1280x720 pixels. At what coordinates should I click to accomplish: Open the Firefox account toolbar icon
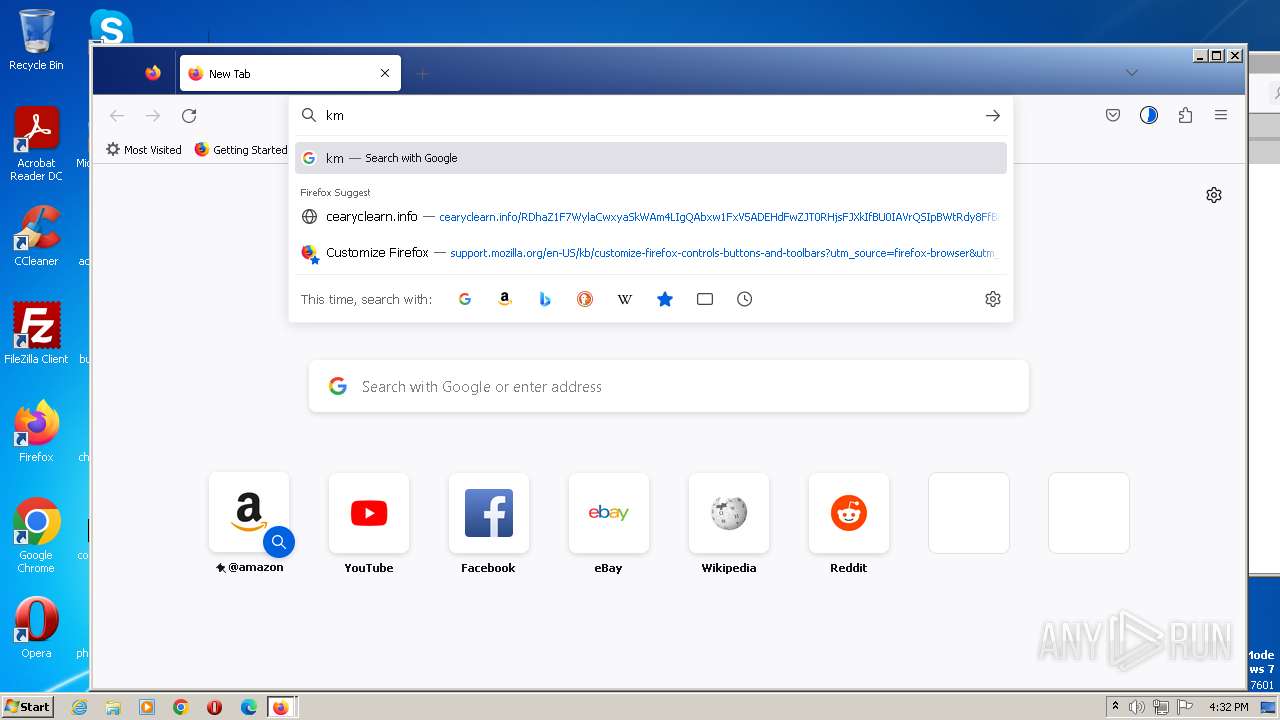[1149, 116]
